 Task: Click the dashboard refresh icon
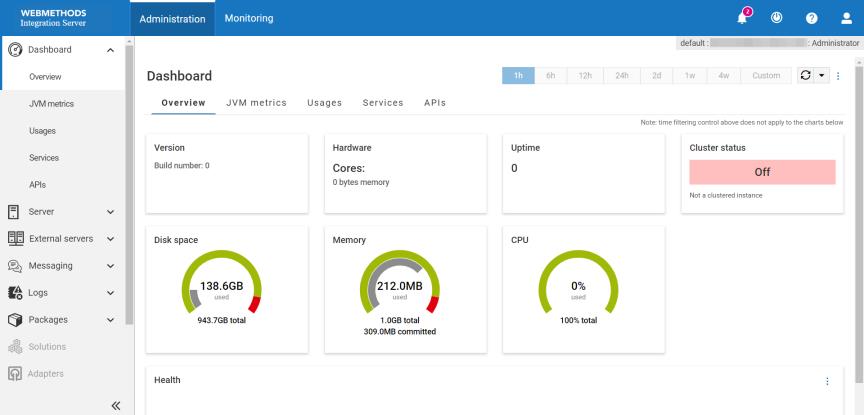point(804,76)
